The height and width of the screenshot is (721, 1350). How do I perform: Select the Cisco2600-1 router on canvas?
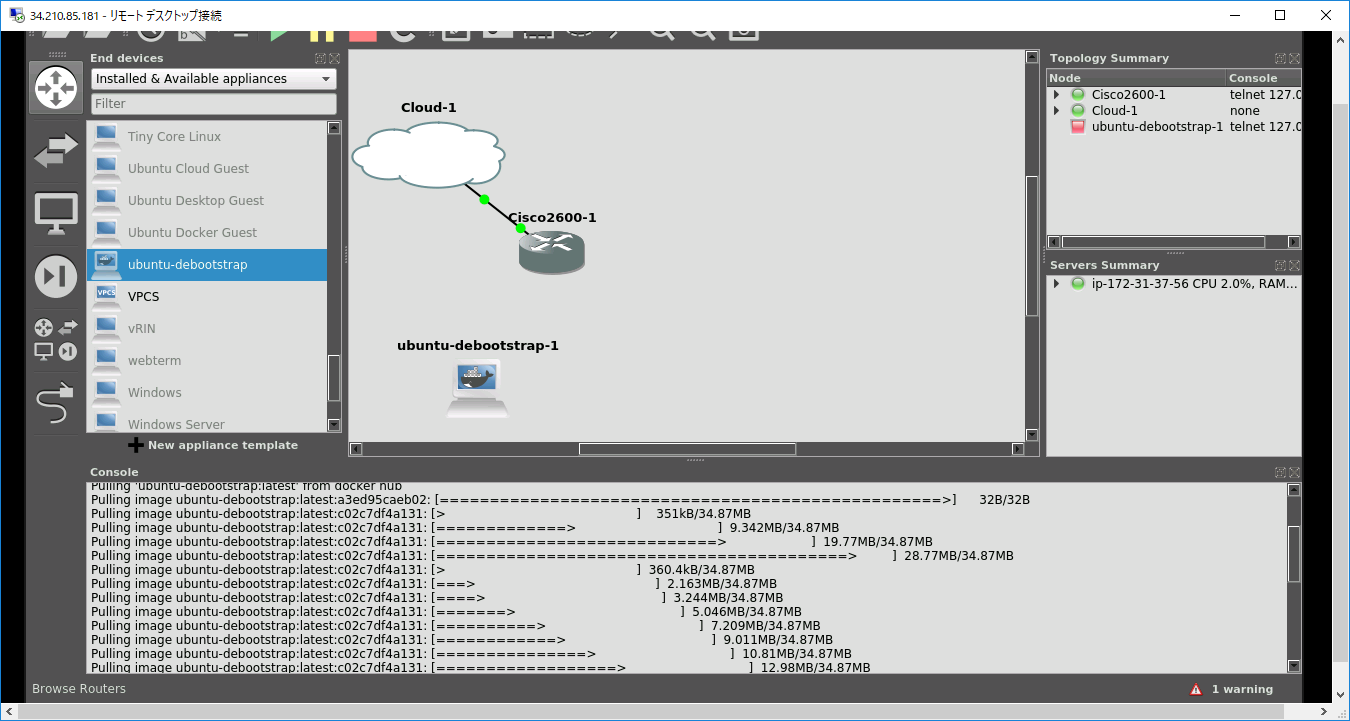(x=551, y=252)
